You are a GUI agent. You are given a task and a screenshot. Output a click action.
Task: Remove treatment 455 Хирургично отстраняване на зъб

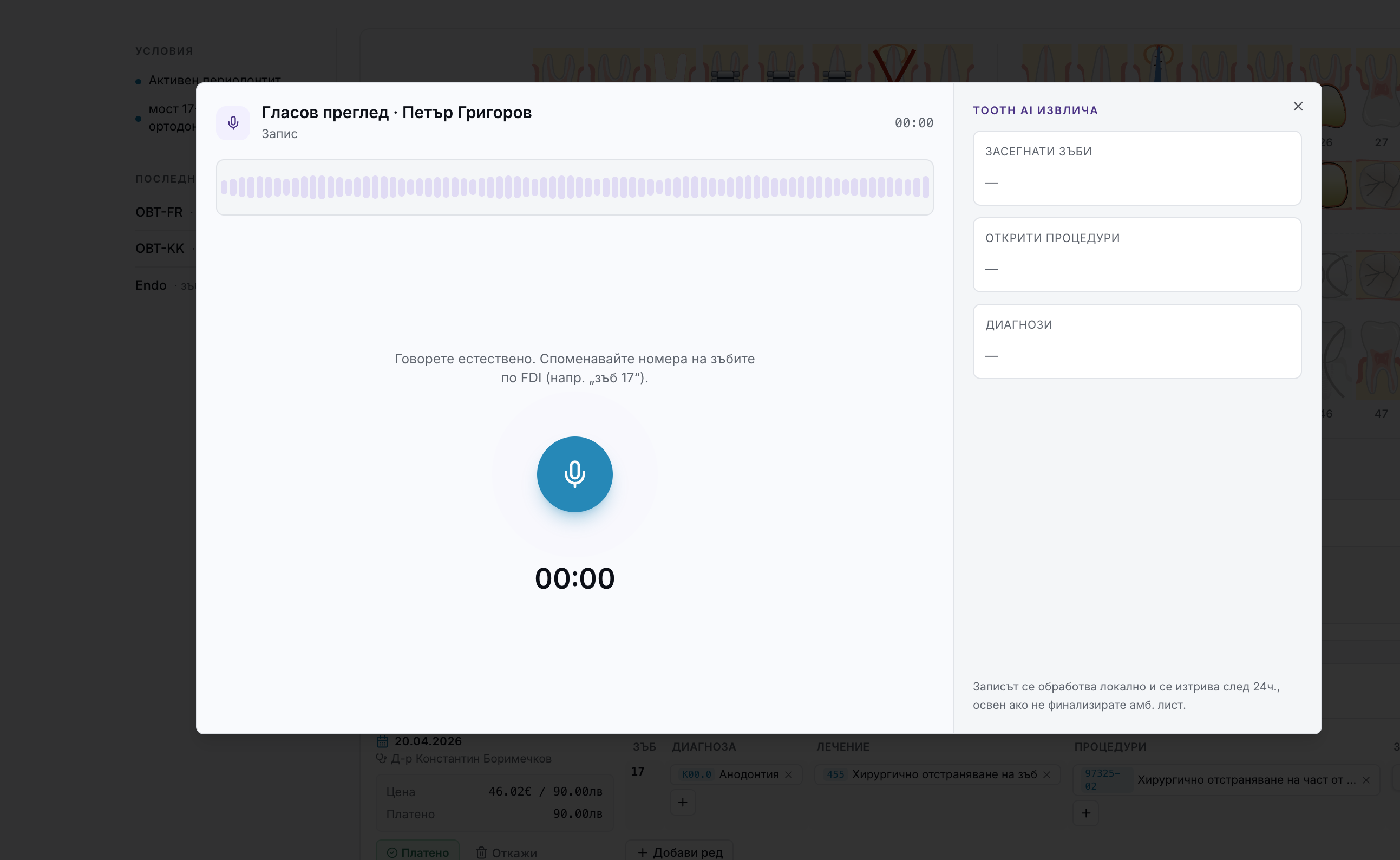(1046, 774)
